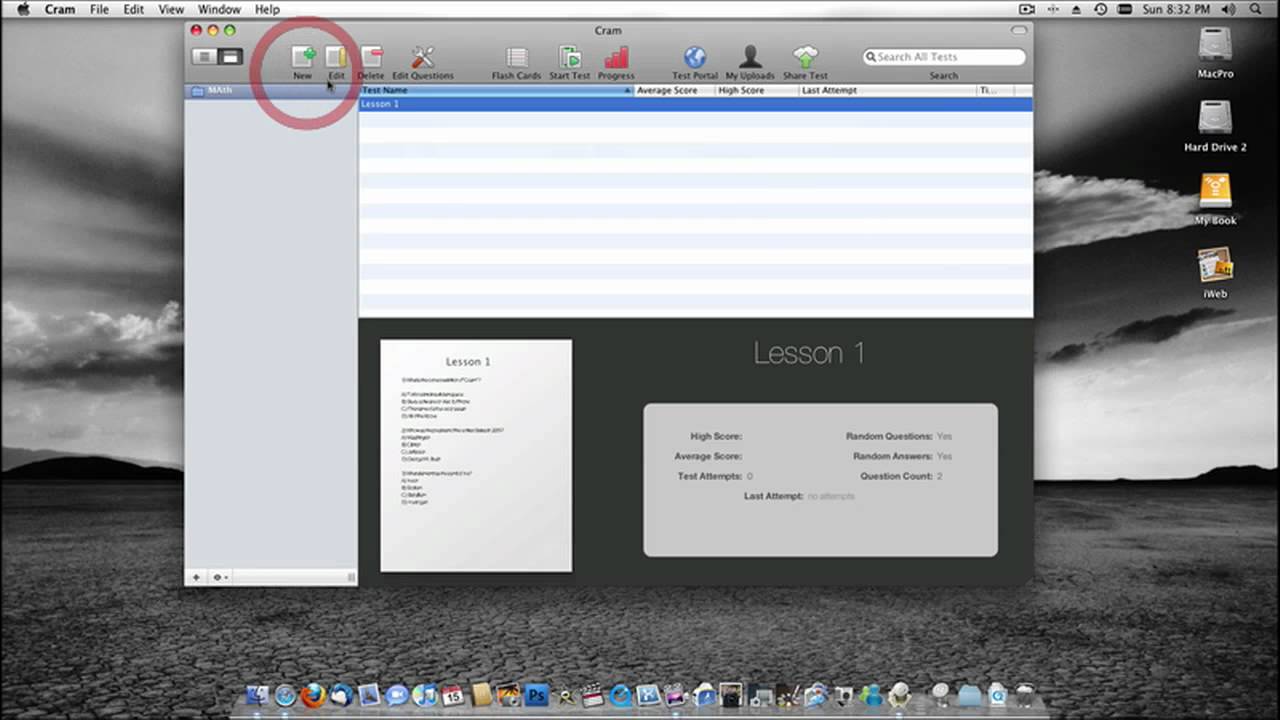Search All Tests field

[945, 57]
